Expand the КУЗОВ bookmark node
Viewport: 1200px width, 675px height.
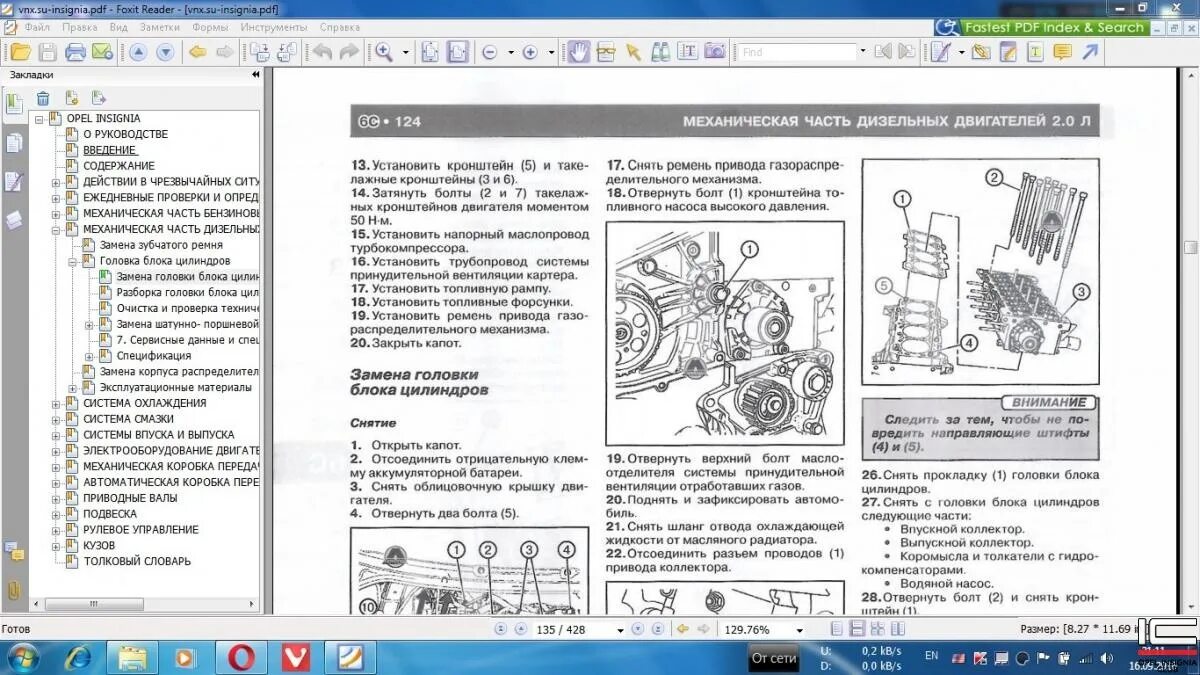pos(56,546)
